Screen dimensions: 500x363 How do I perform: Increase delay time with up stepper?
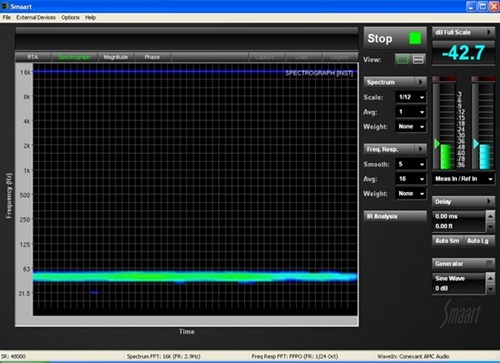point(490,216)
